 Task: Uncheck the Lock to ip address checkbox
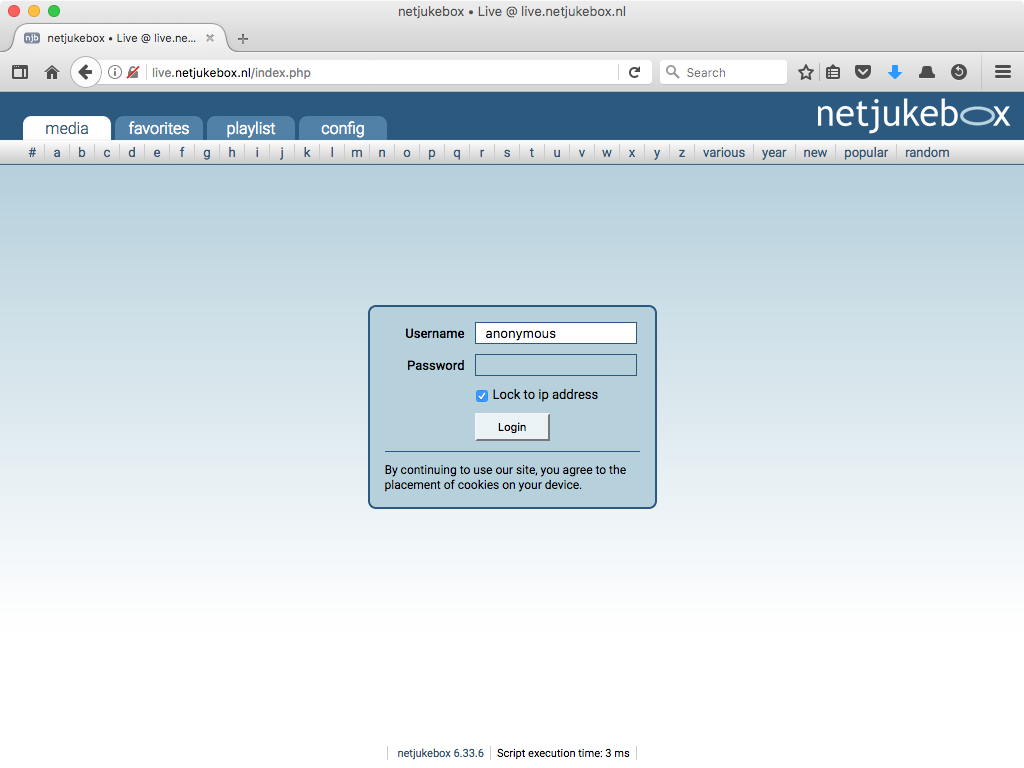482,396
